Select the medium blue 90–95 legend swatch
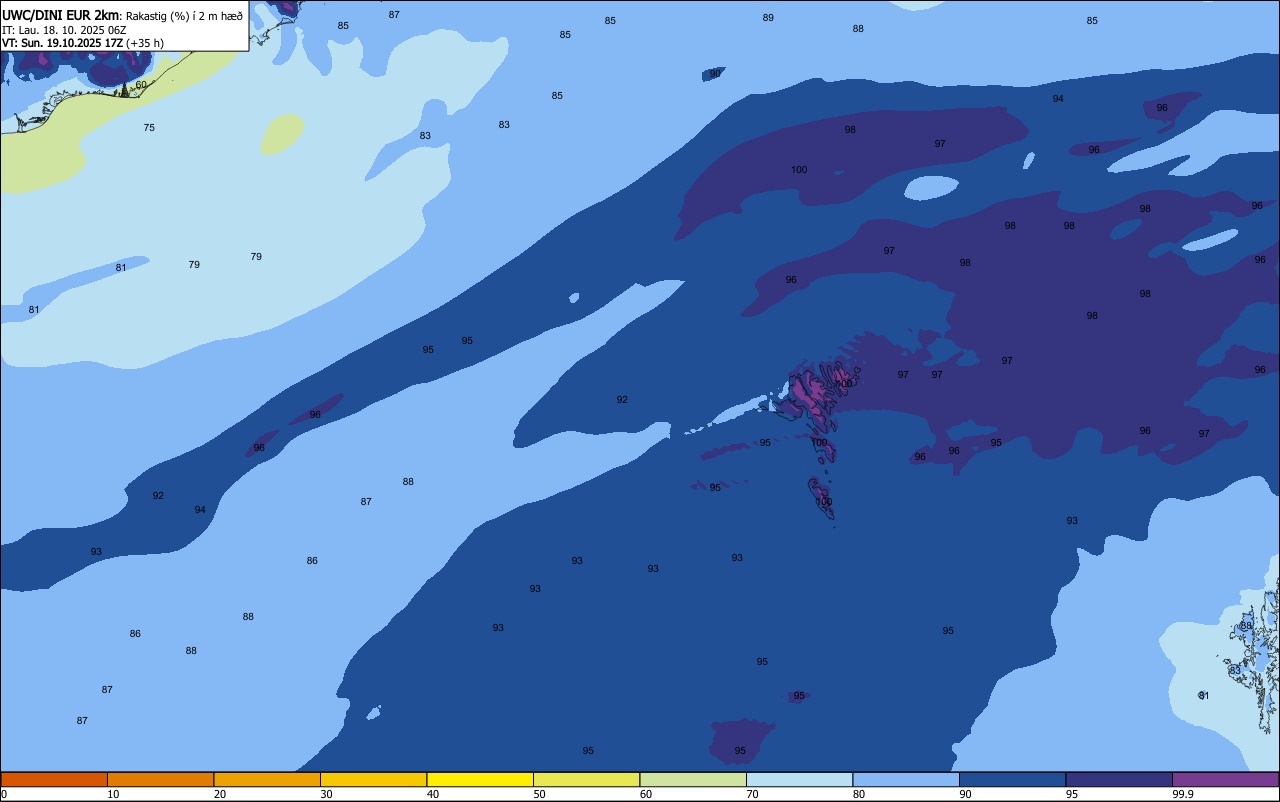1280x802 pixels. tap(1012, 779)
